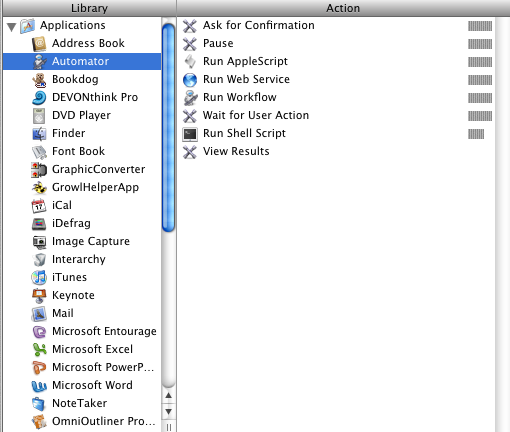Click the OmniOutliner Pro icon
510x432 pixels.
39,422
